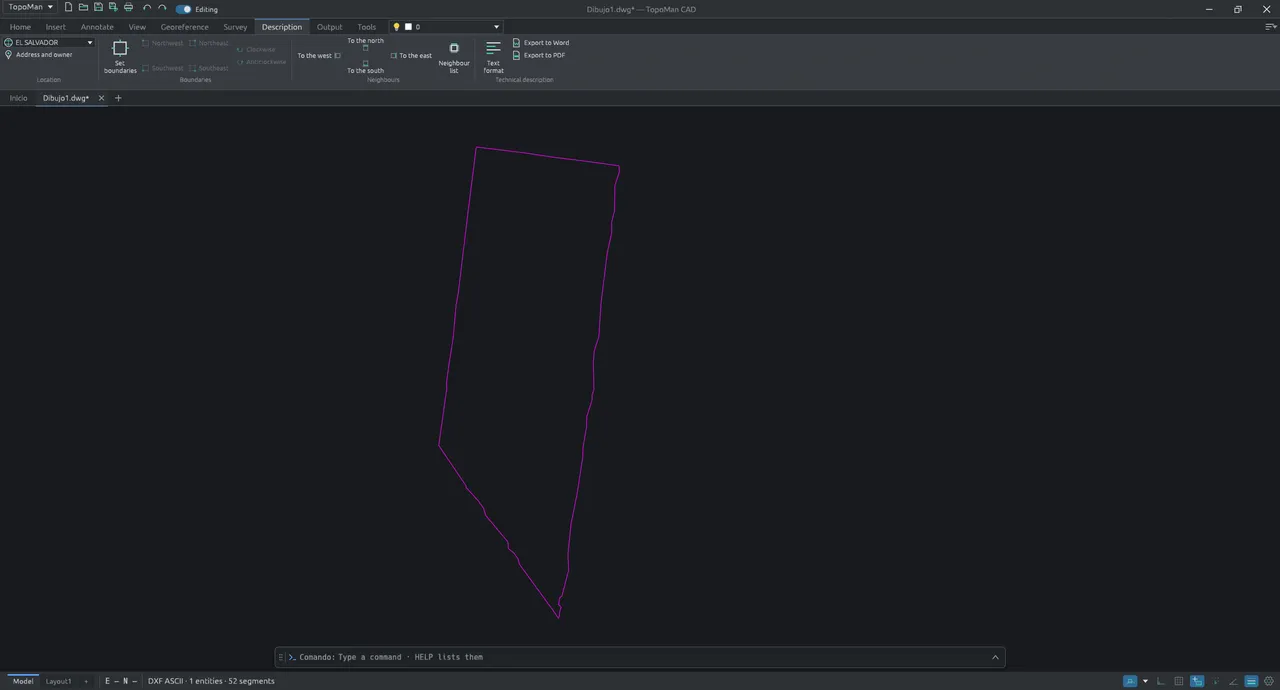Expand the command history with the chevron
The height and width of the screenshot is (690, 1280).
point(995,657)
